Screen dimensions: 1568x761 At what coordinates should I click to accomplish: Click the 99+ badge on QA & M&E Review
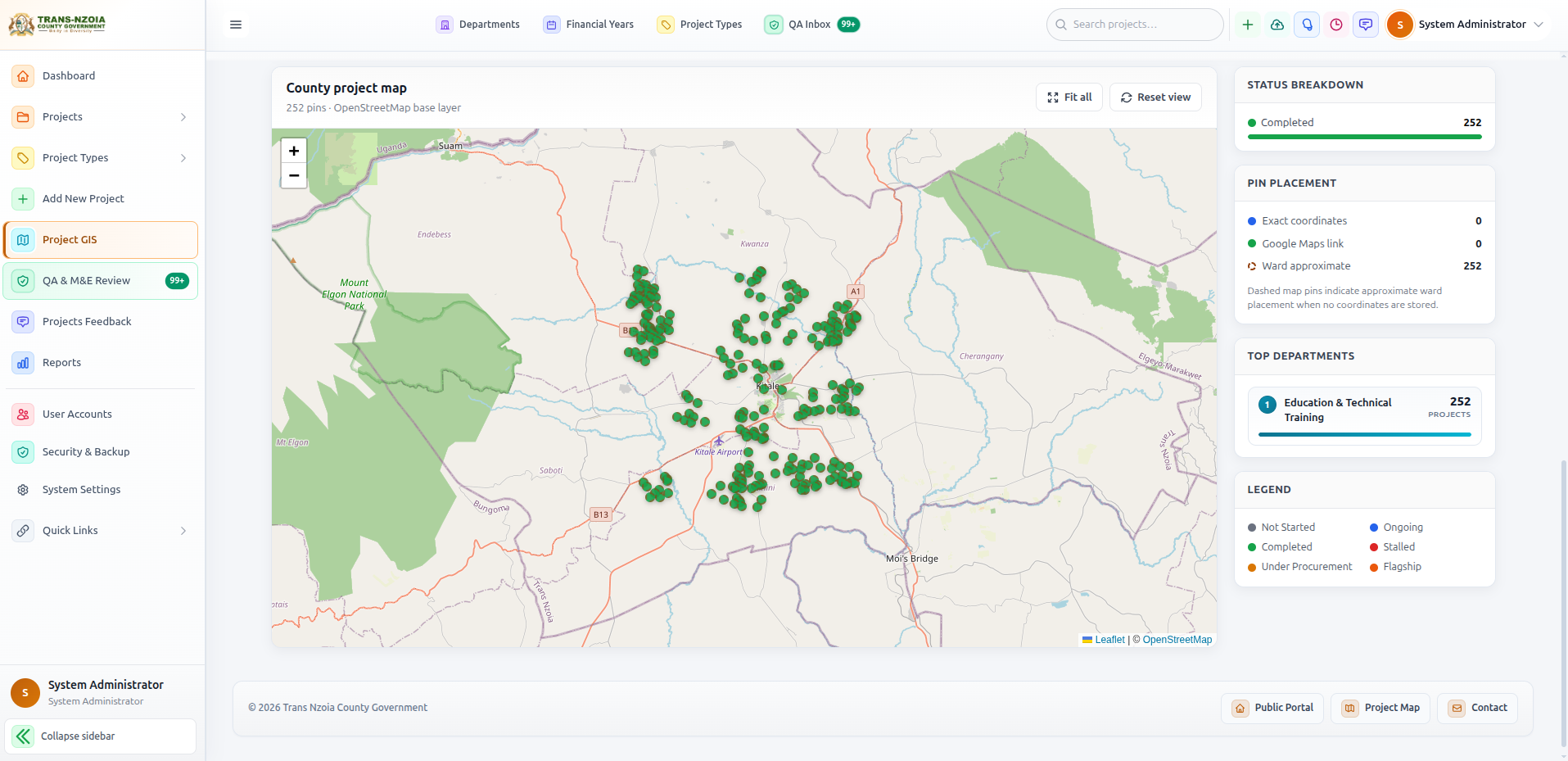pos(177,281)
